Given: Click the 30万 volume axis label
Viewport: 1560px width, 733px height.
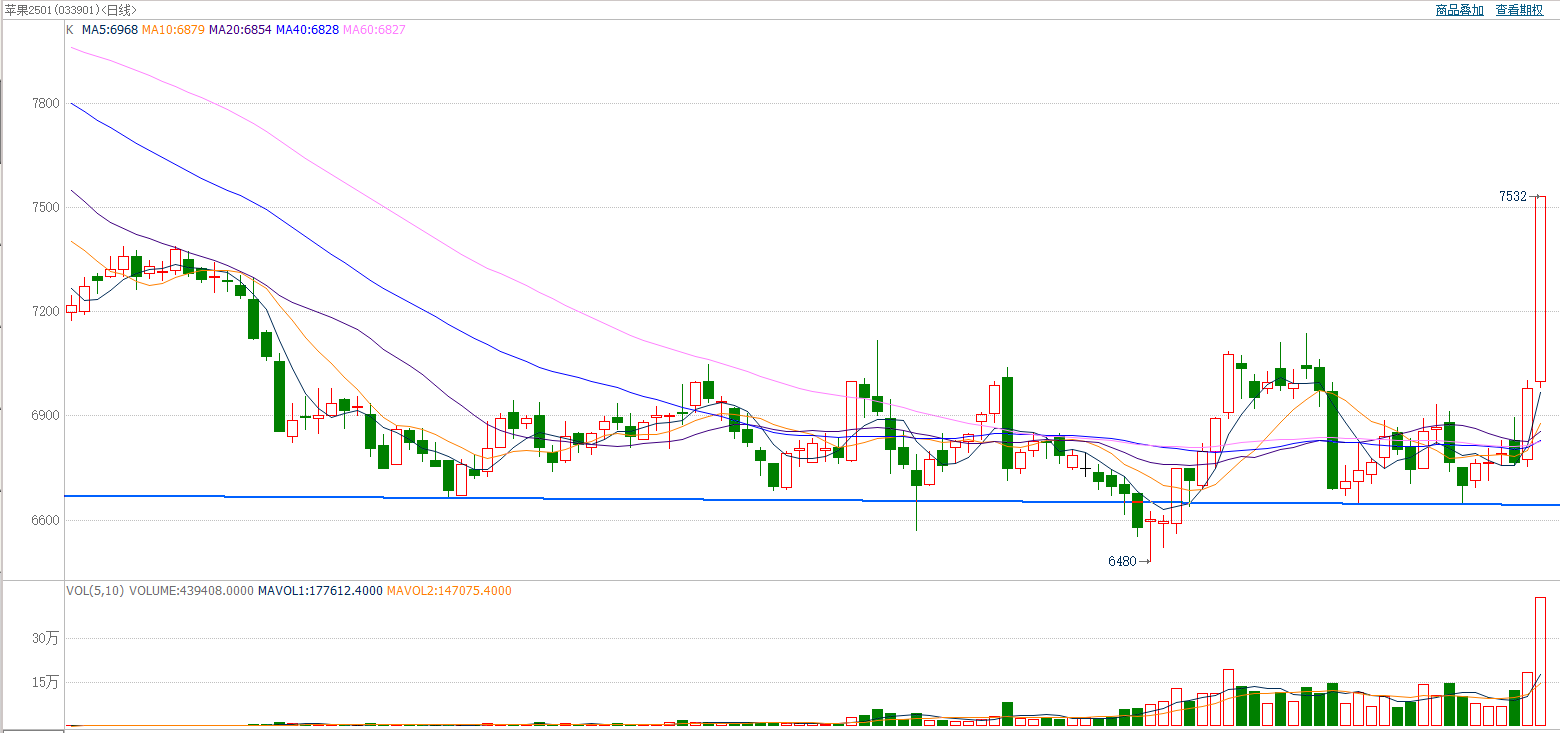Looking at the screenshot, I should click(46, 638).
